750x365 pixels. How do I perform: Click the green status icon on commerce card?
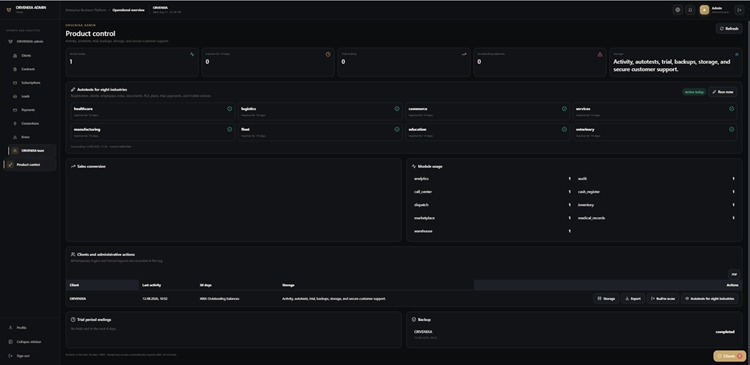coord(564,109)
